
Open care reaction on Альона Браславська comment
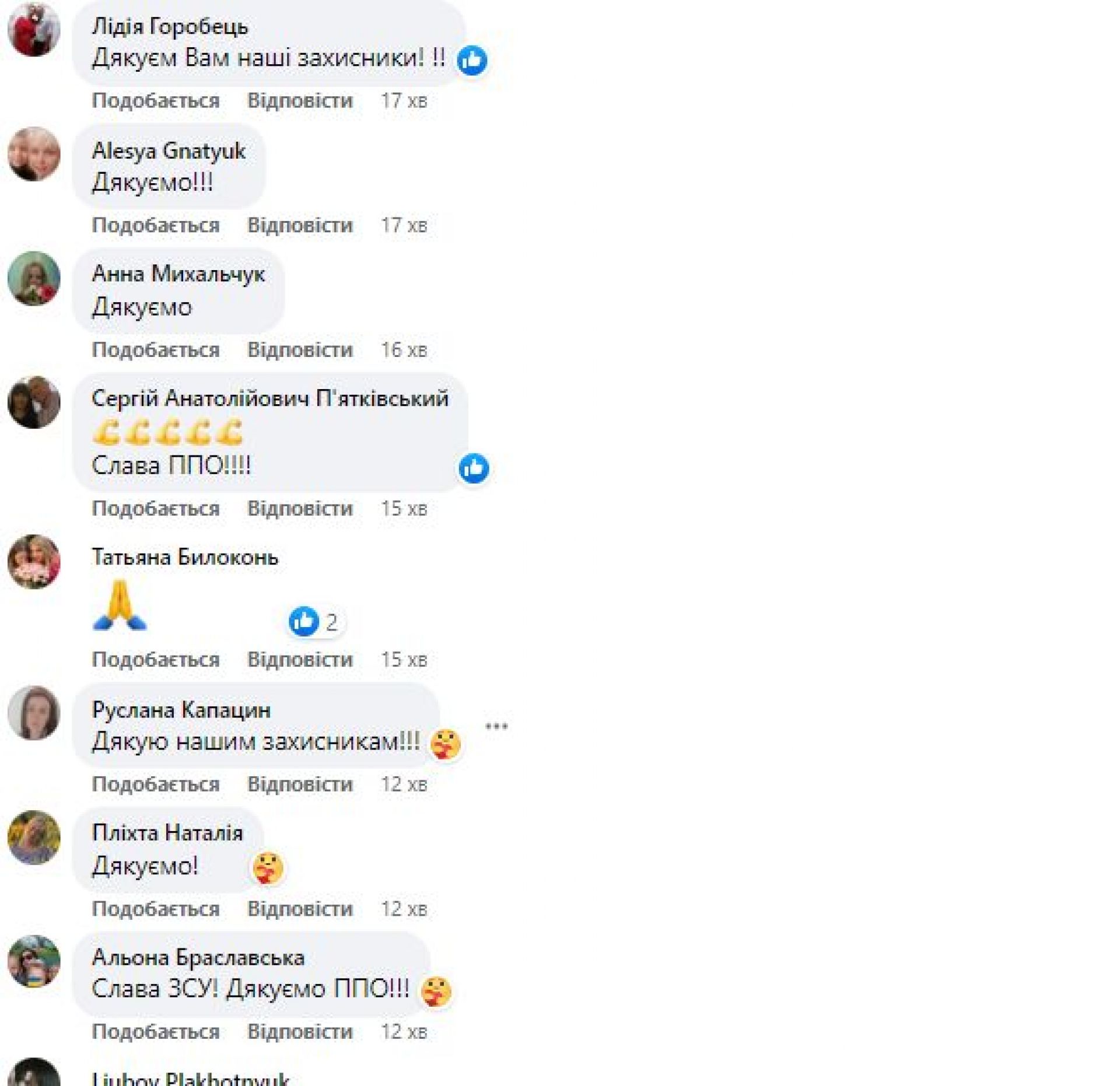coord(436,992)
